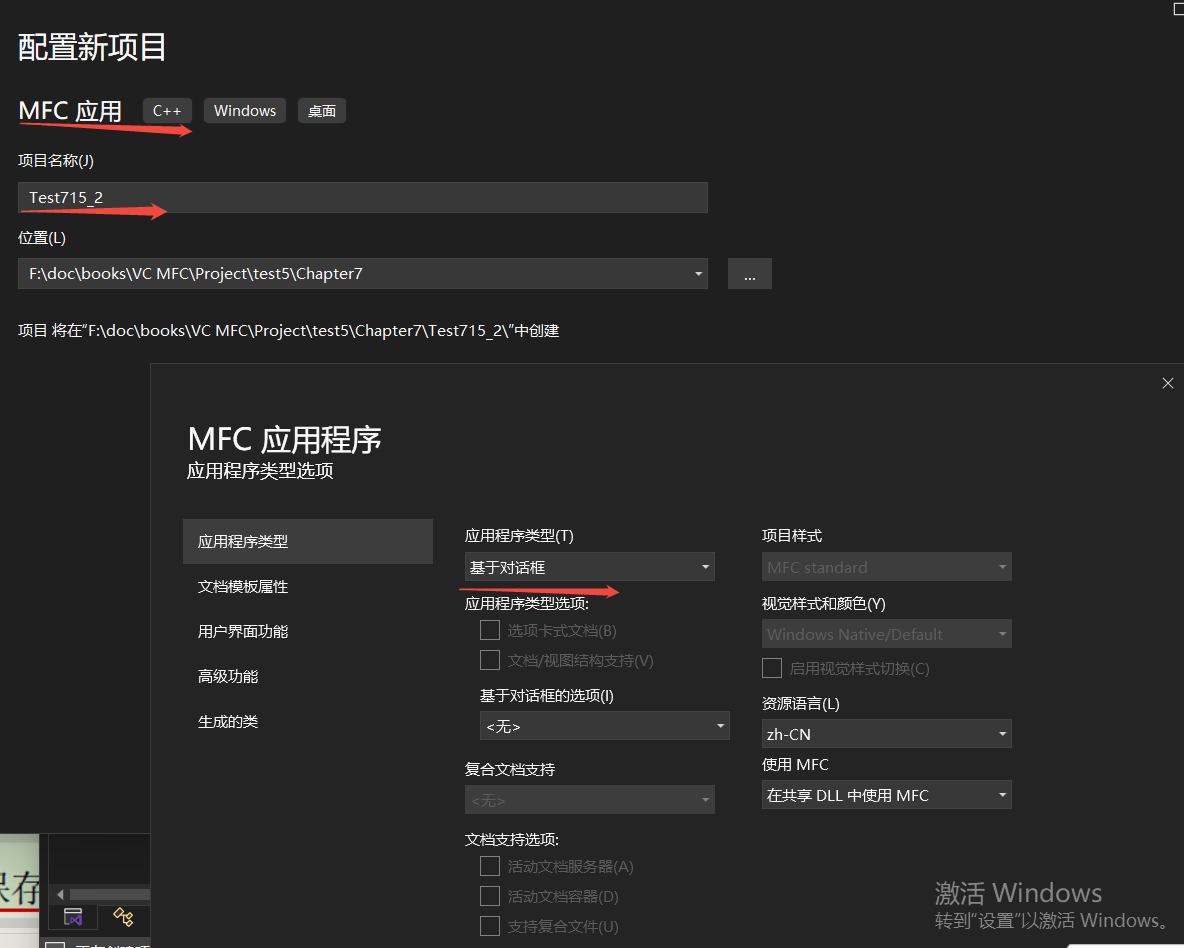1184x948 pixels.
Task: Check 文档/视图结构支持(V)
Action: pyautogui.click(x=490, y=660)
